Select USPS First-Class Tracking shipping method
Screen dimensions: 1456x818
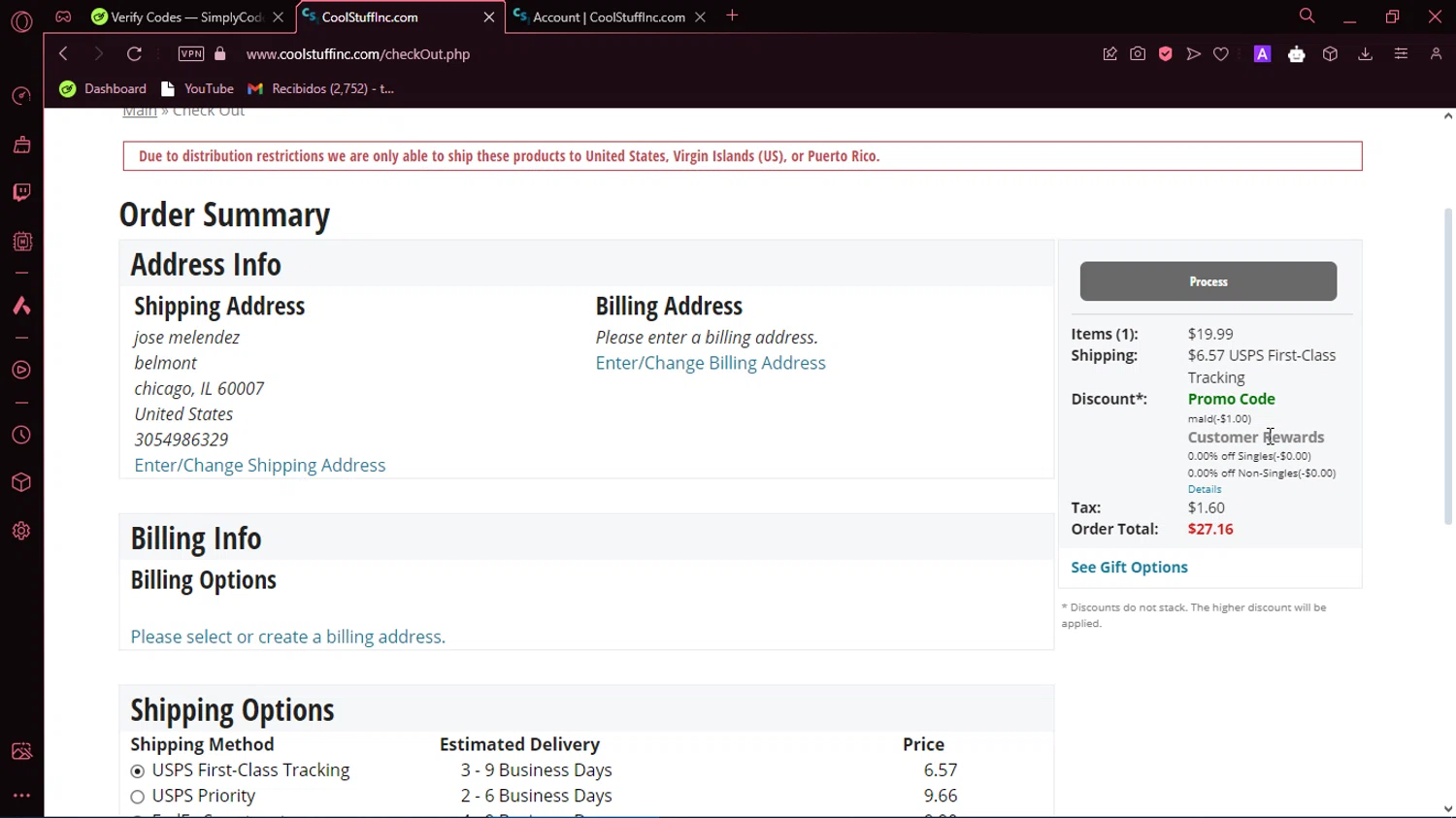(x=137, y=771)
